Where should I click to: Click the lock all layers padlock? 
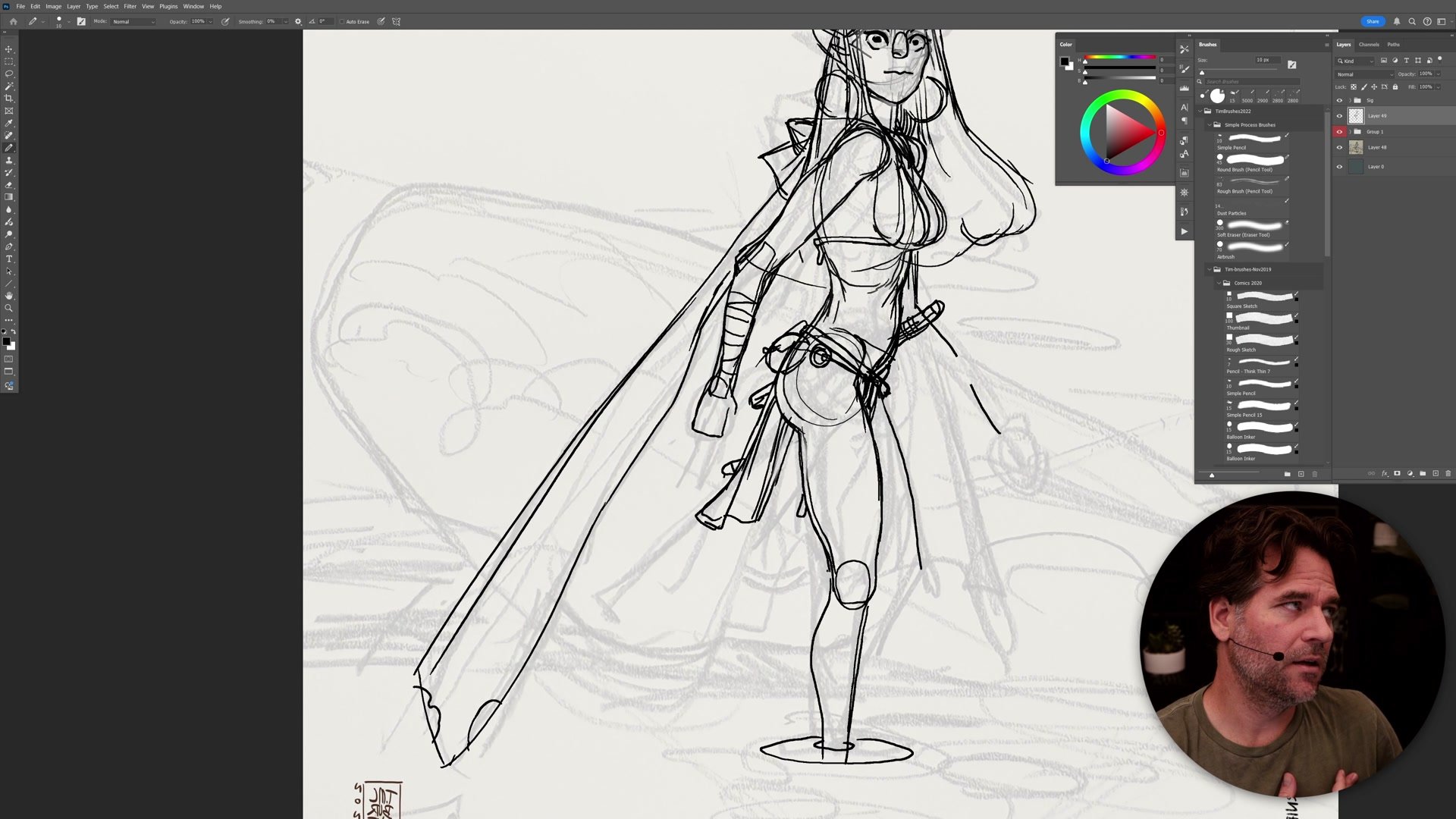(1395, 87)
